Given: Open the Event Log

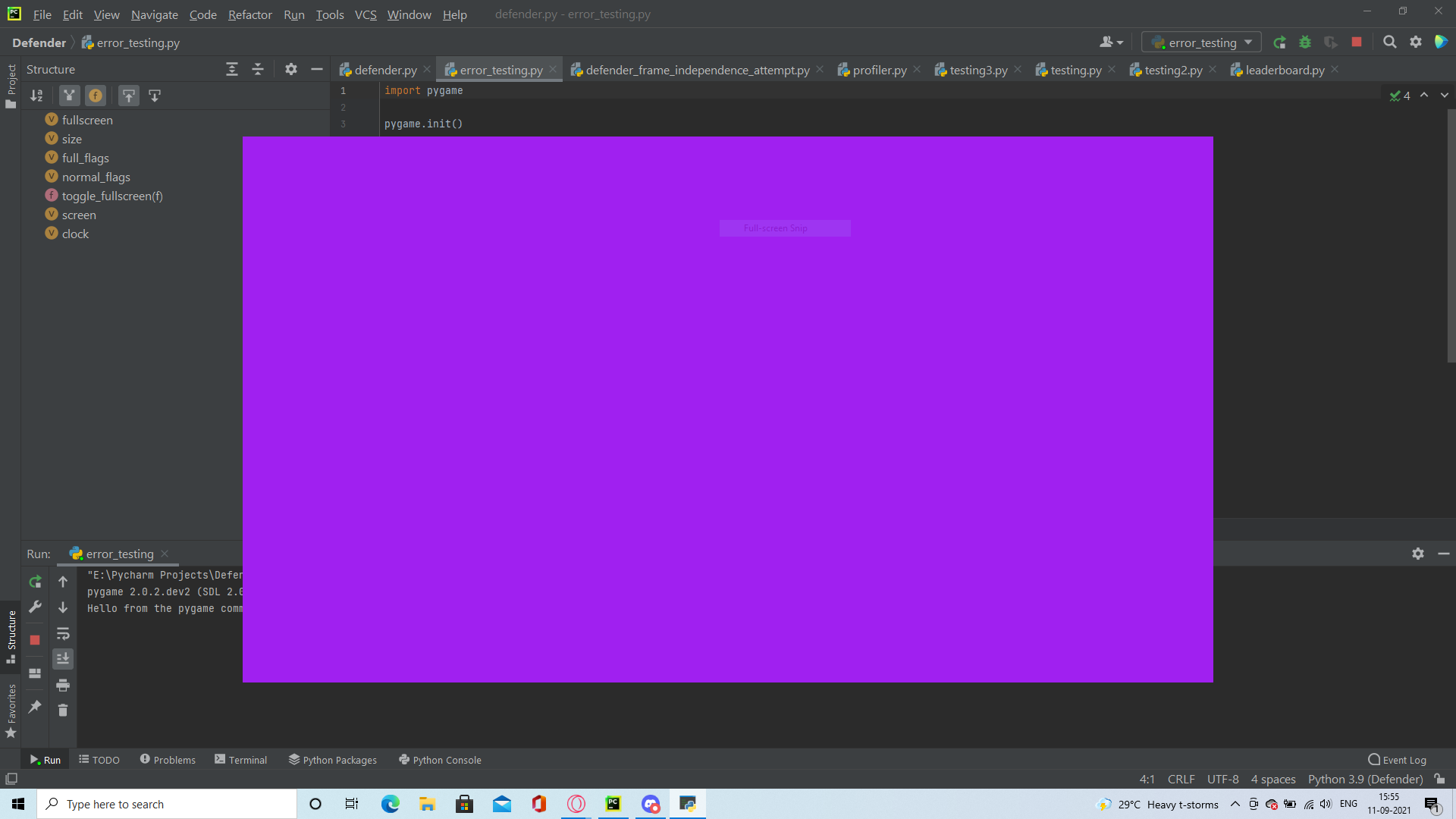Looking at the screenshot, I should [1397, 760].
